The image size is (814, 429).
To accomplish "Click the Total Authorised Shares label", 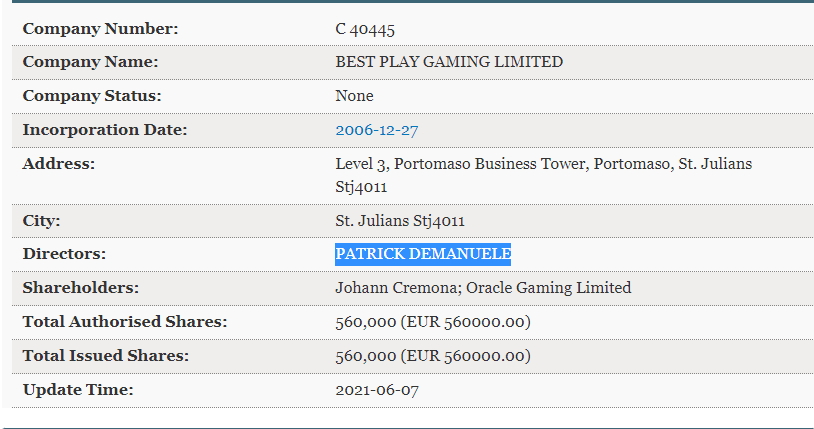I will [125, 322].
